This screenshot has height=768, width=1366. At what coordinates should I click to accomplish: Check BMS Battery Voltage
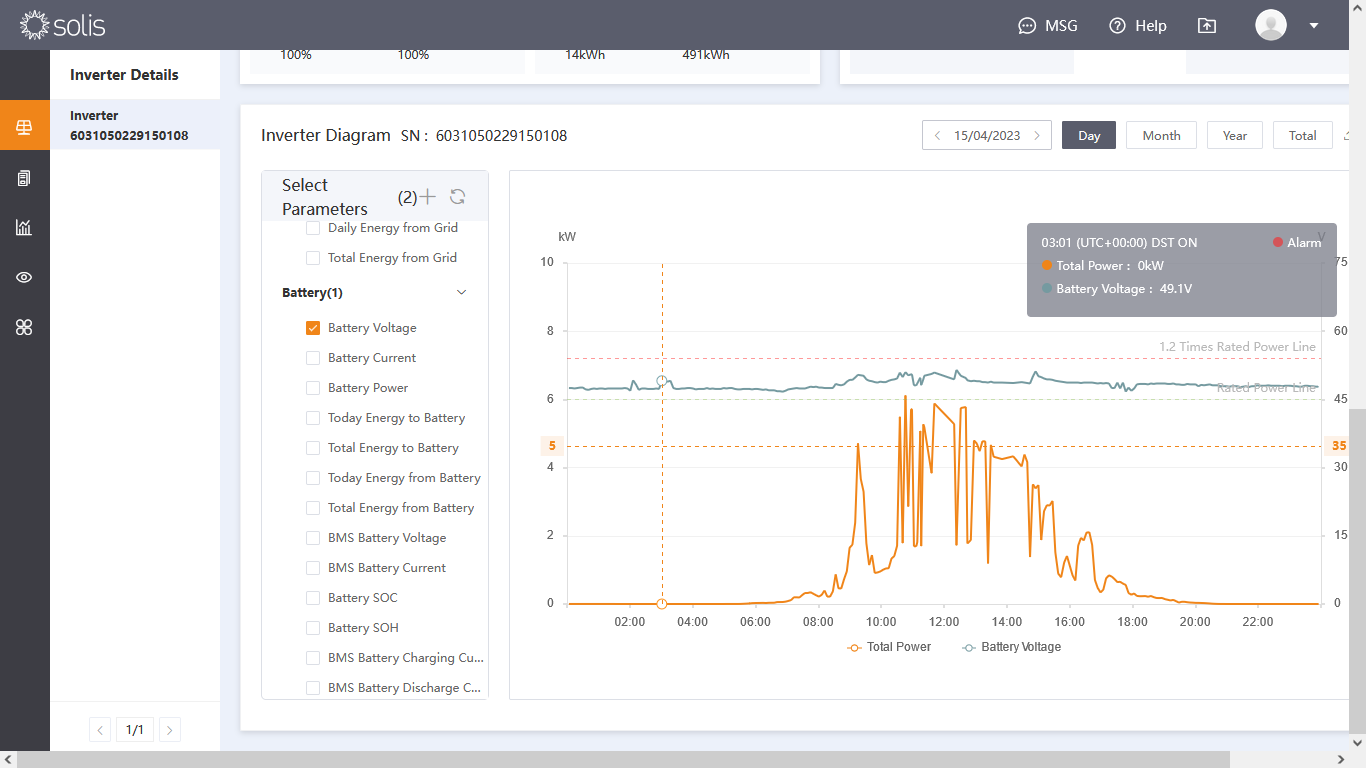(313, 538)
